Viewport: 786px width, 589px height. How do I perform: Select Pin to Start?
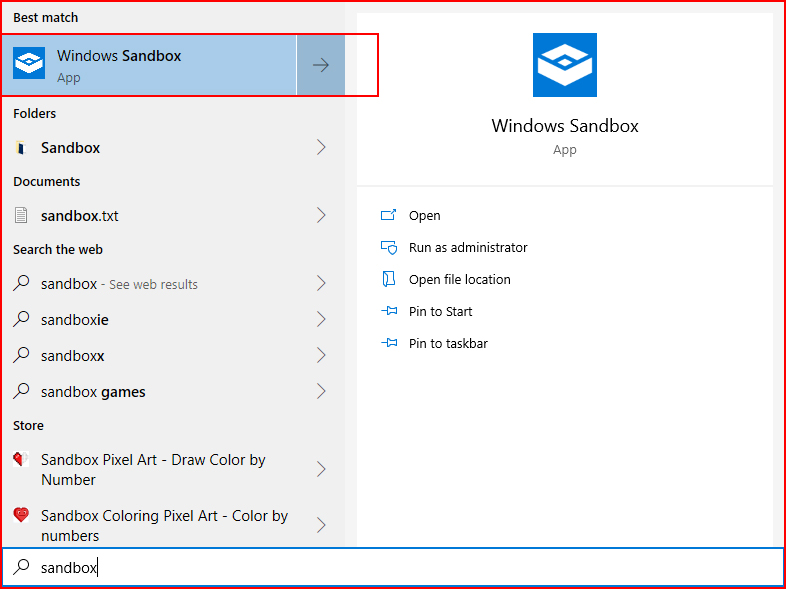tap(441, 311)
